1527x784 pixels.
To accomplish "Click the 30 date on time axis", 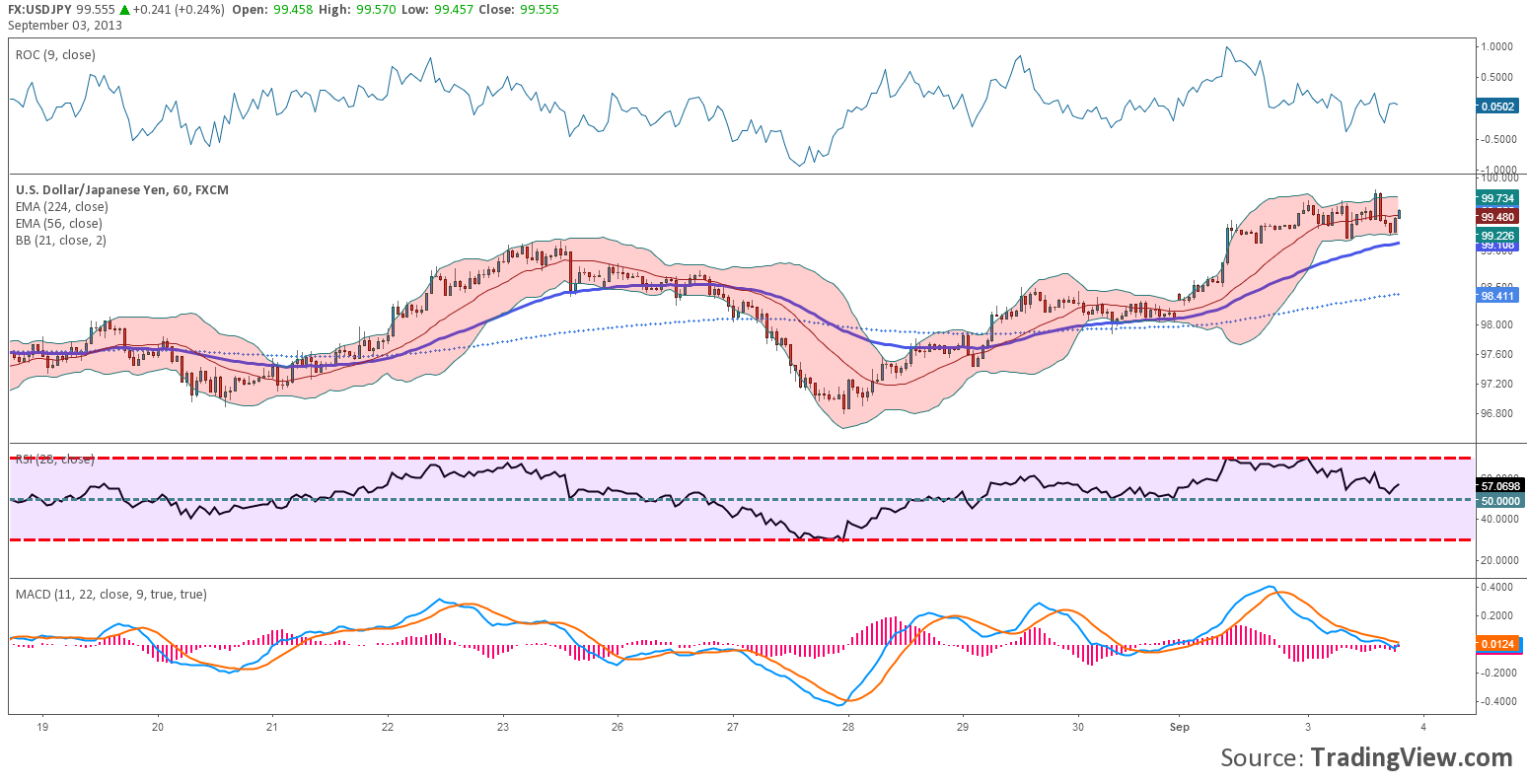I will [1078, 727].
